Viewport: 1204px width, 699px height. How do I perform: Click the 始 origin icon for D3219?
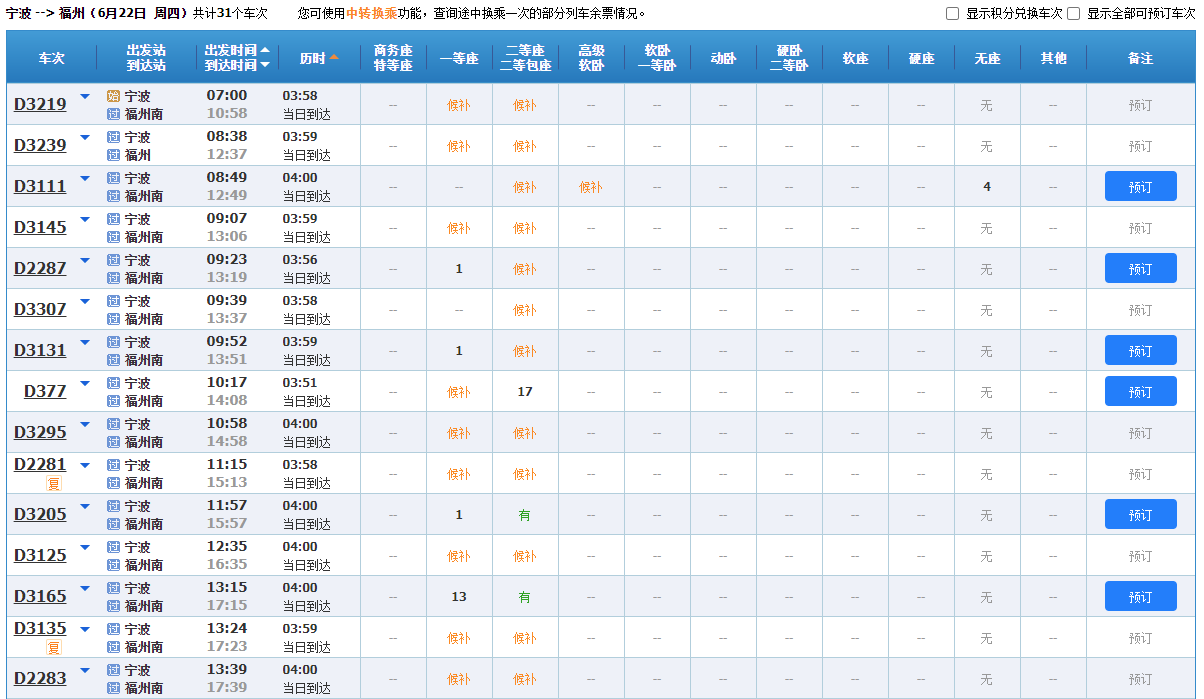pyautogui.click(x=113, y=96)
